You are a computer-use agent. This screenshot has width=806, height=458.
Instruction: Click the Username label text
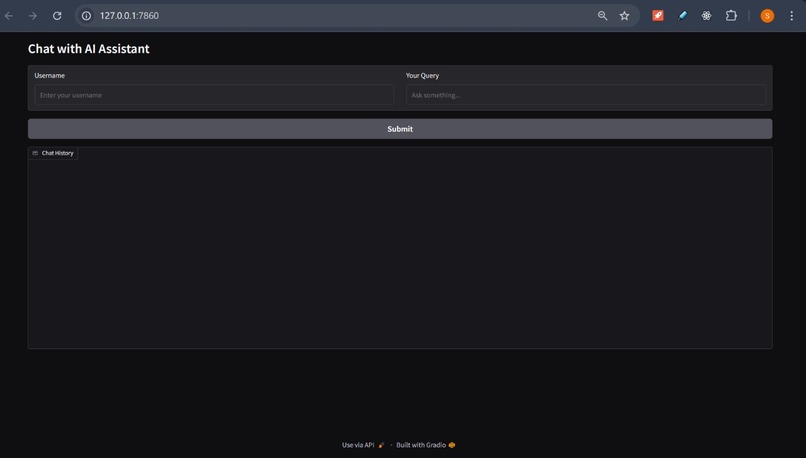(49, 76)
